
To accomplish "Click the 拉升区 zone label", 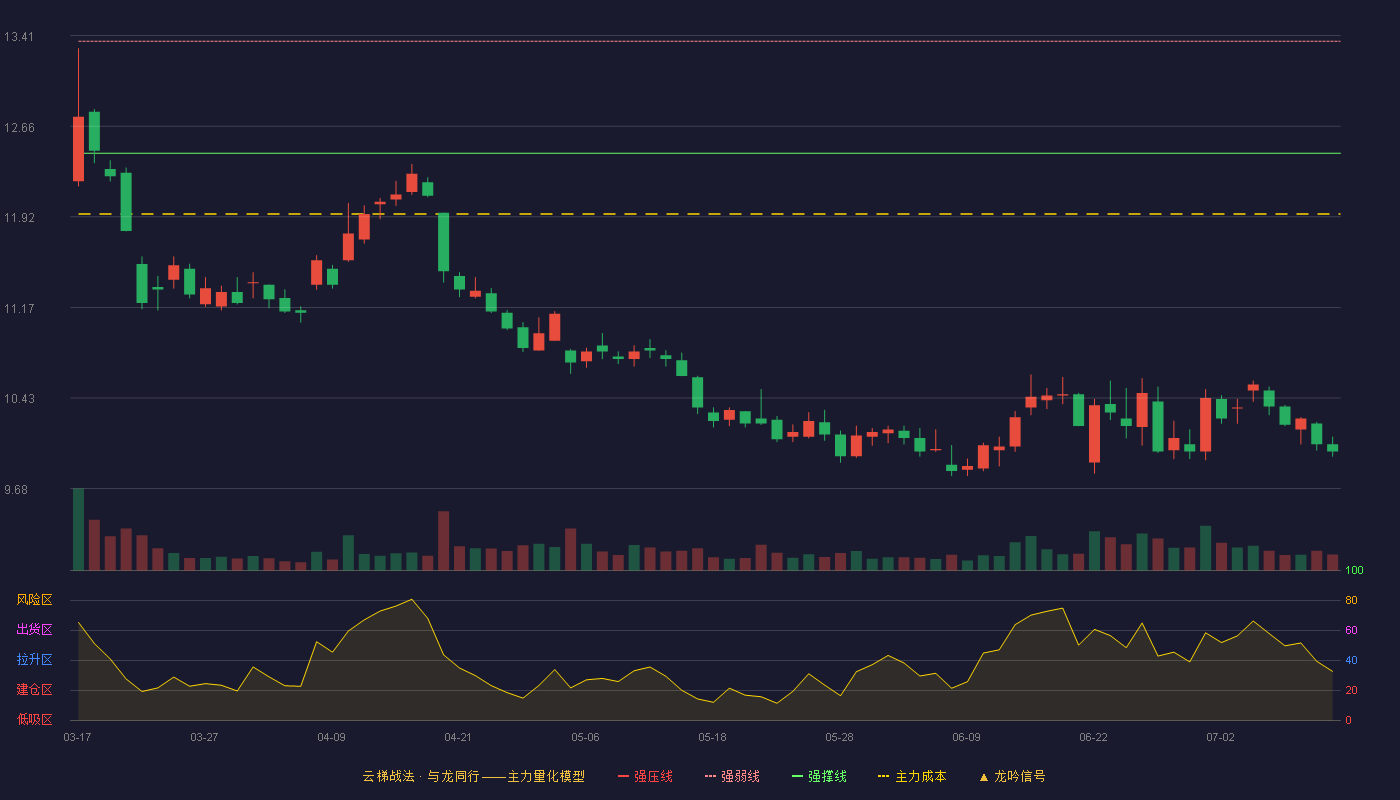I will click(34, 660).
